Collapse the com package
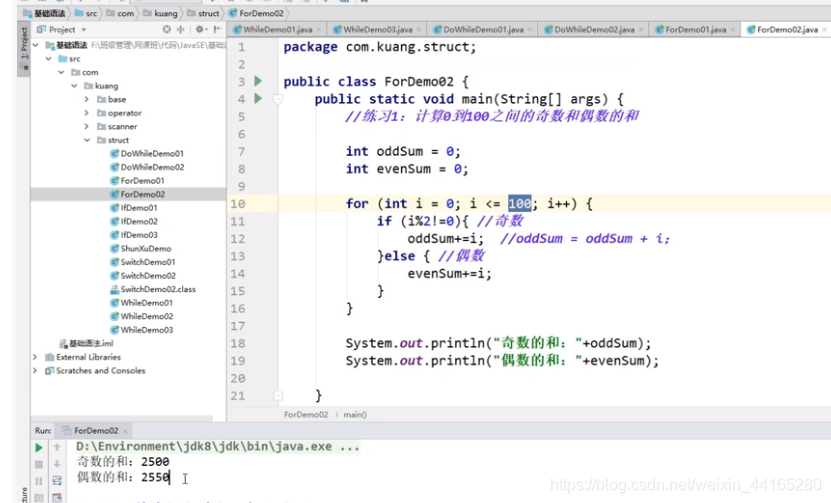Viewport: 831px width, 503px height. coord(61,73)
